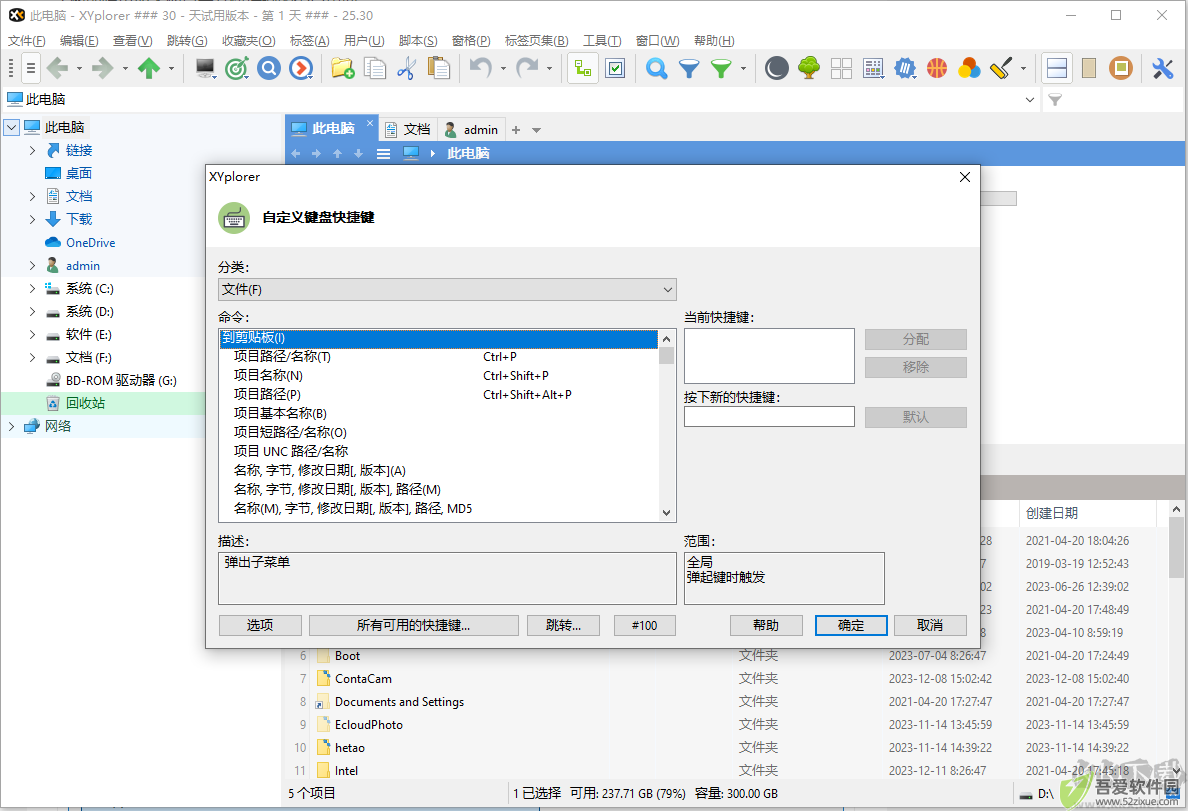
Task: Click the Redo toolbar icon
Action: coord(527,69)
